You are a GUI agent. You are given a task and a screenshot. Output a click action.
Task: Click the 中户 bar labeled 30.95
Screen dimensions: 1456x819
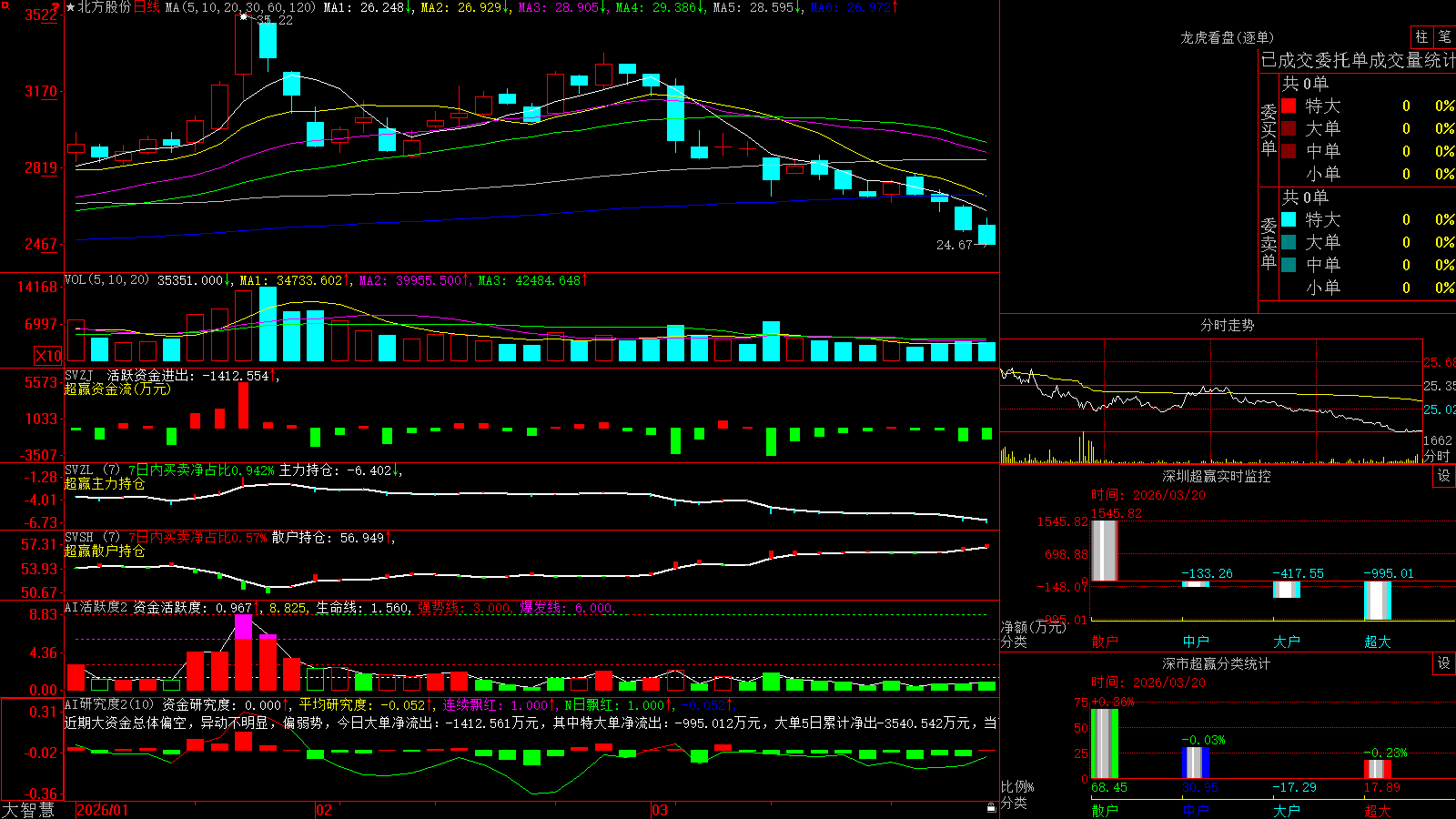coord(1196,763)
